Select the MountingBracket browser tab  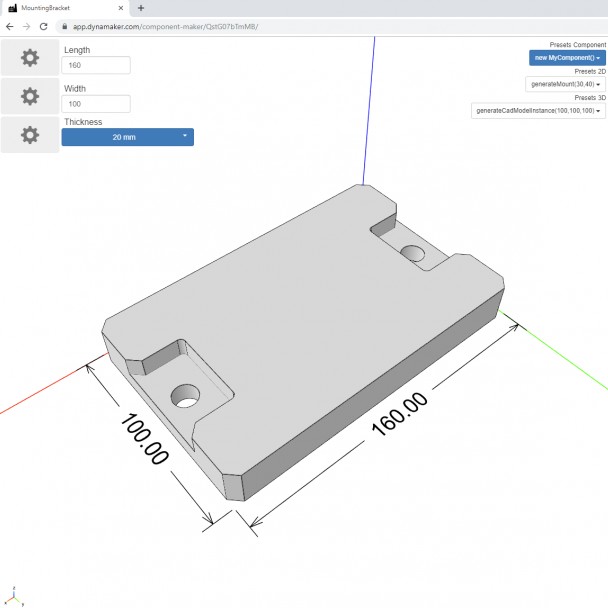tap(60, 8)
